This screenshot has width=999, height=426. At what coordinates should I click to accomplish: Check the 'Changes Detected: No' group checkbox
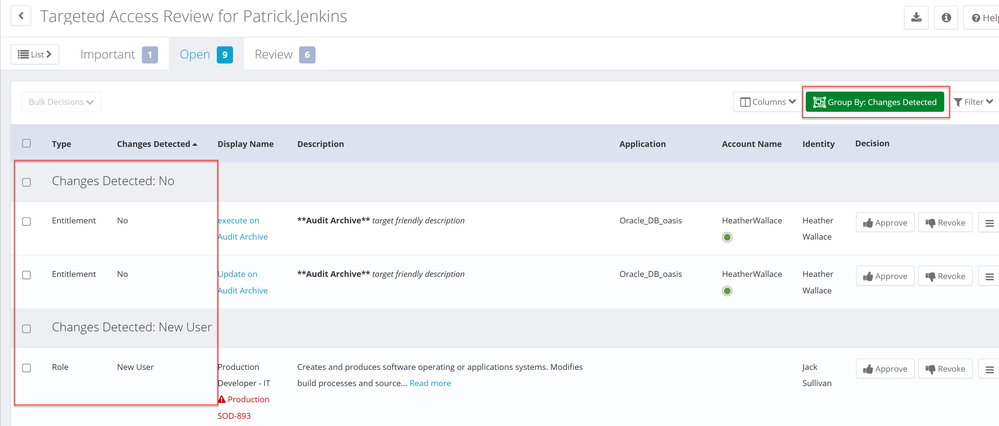pos(27,182)
